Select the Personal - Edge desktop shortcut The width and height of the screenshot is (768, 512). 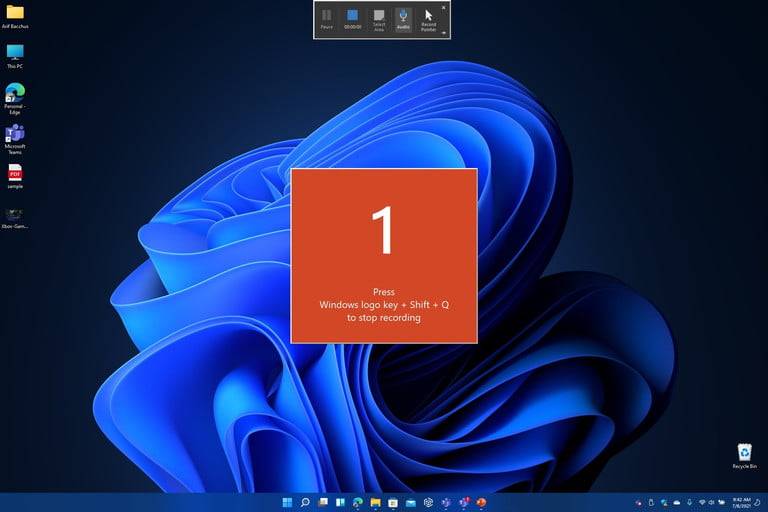(x=15, y=98)
